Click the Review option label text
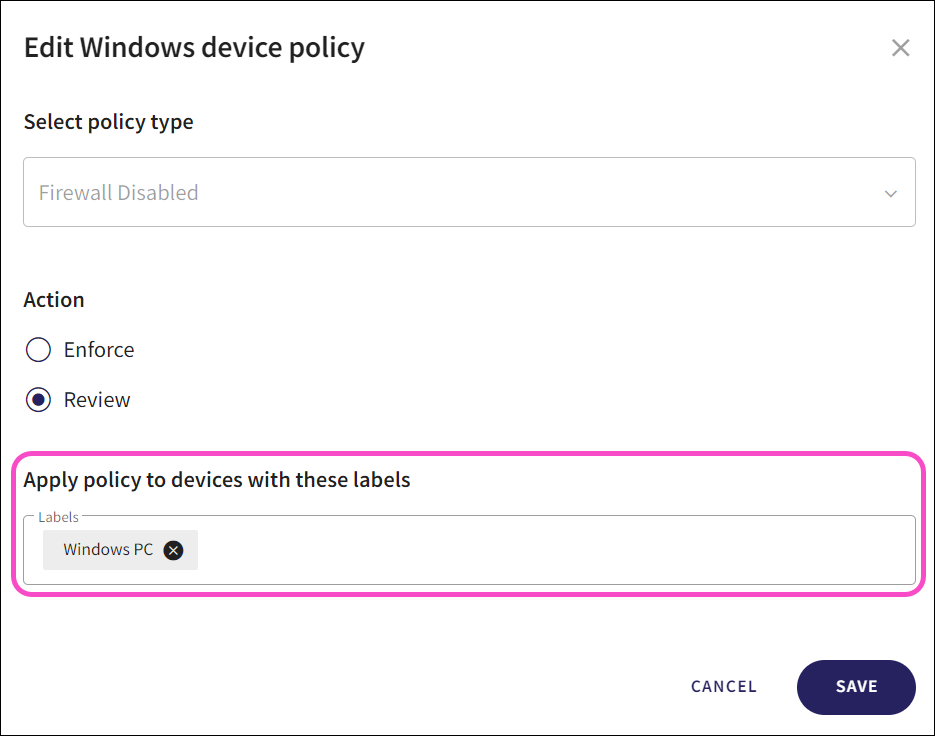The width and height of the screenshot is (935, 736). tap(97, 400)
